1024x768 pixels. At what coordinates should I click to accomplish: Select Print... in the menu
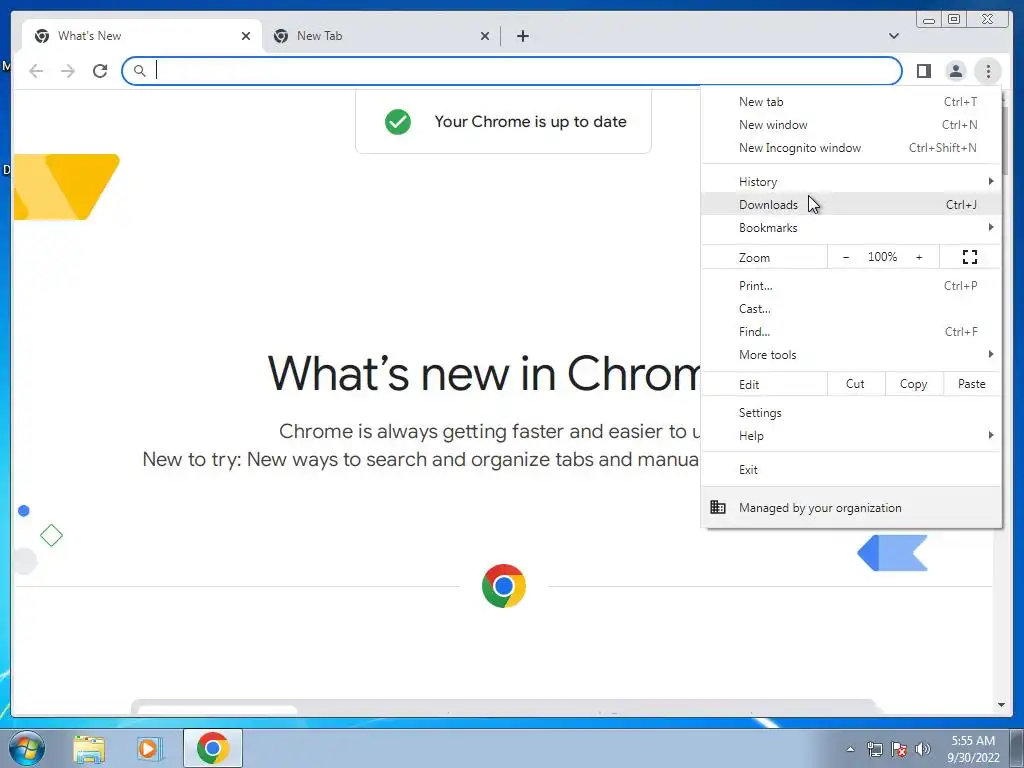pos(851,286)
